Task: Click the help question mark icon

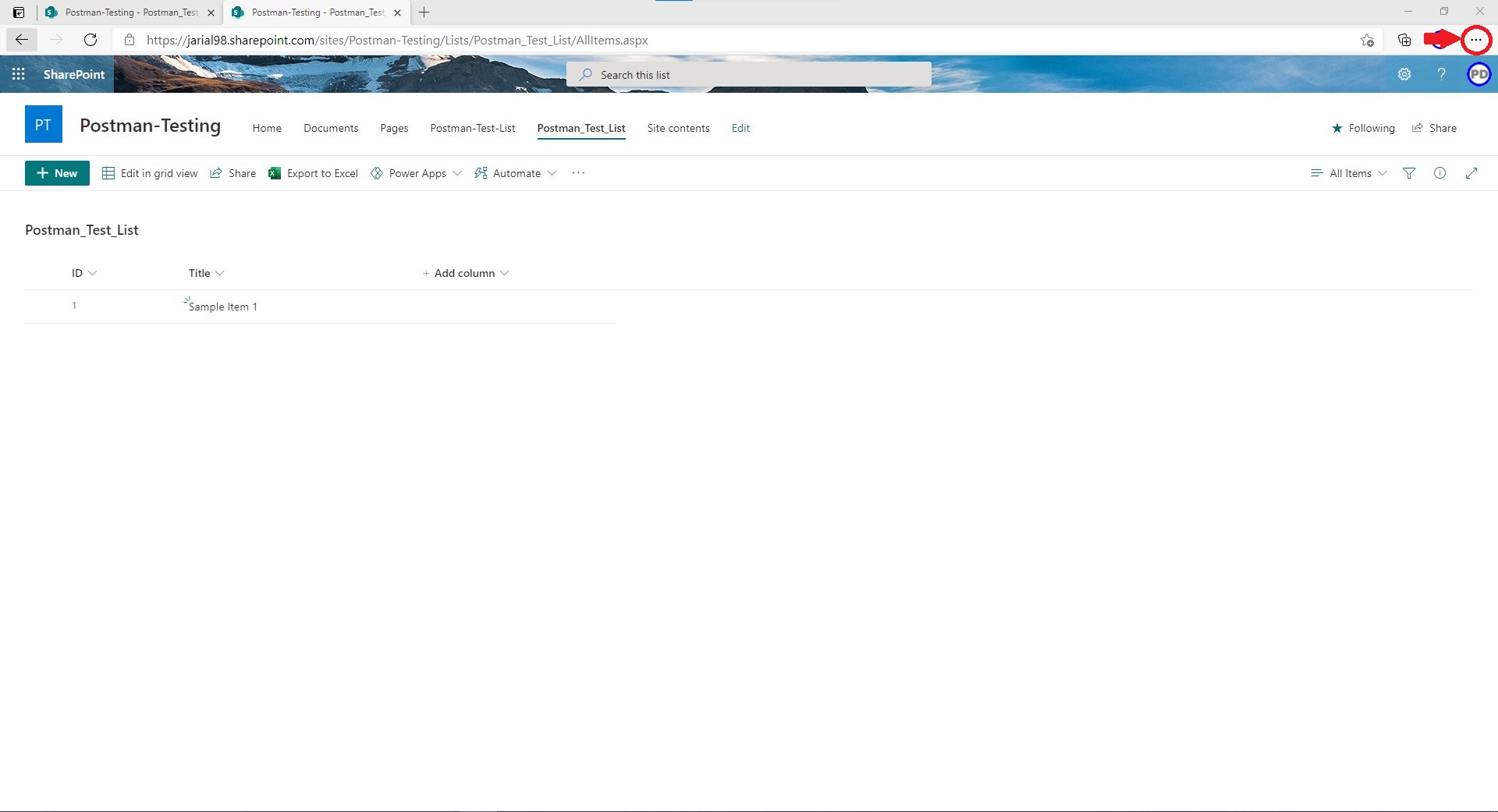Action: (1441, 74)
